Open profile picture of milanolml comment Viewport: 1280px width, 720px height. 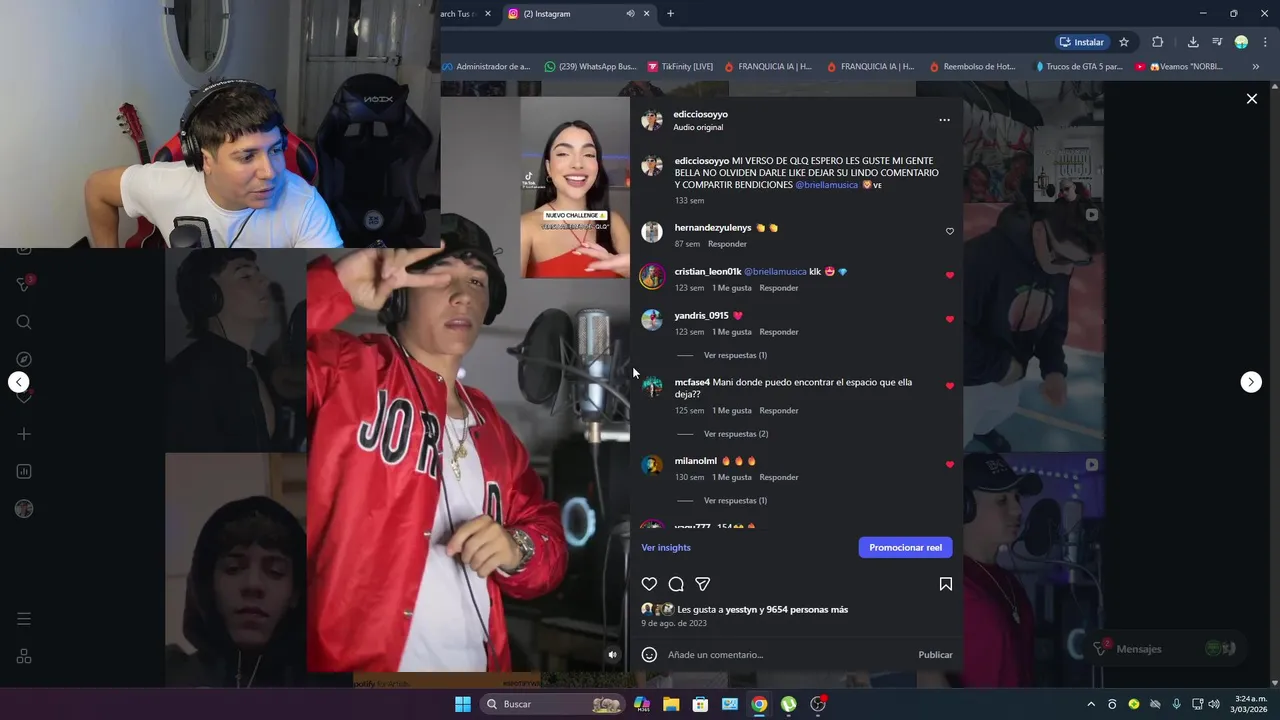point(652,465)
